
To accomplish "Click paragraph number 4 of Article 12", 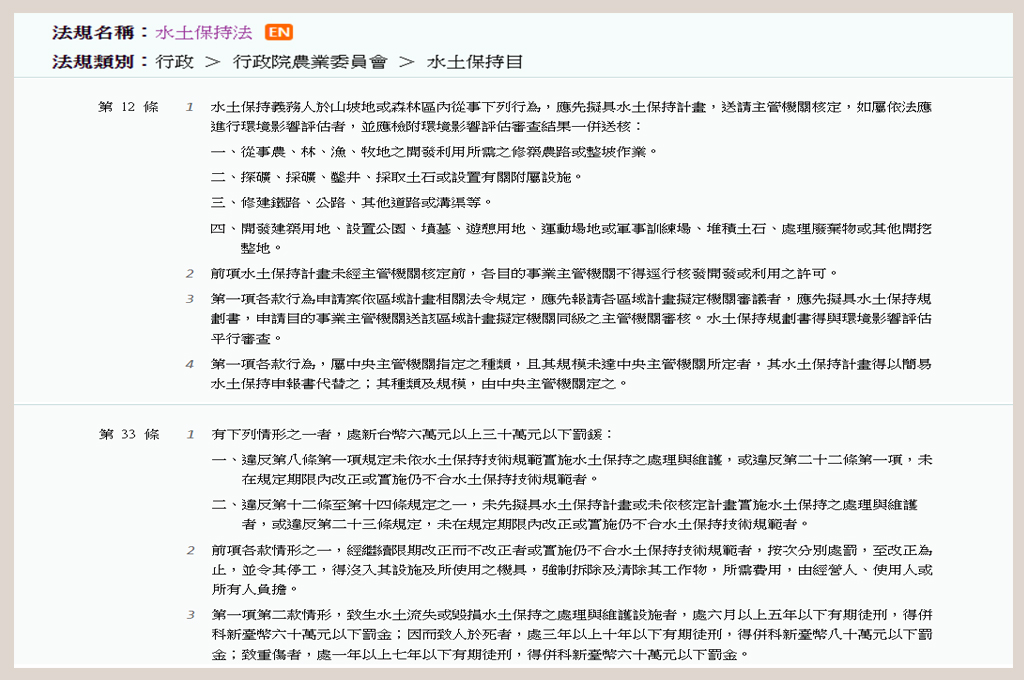I will (190, 363).
